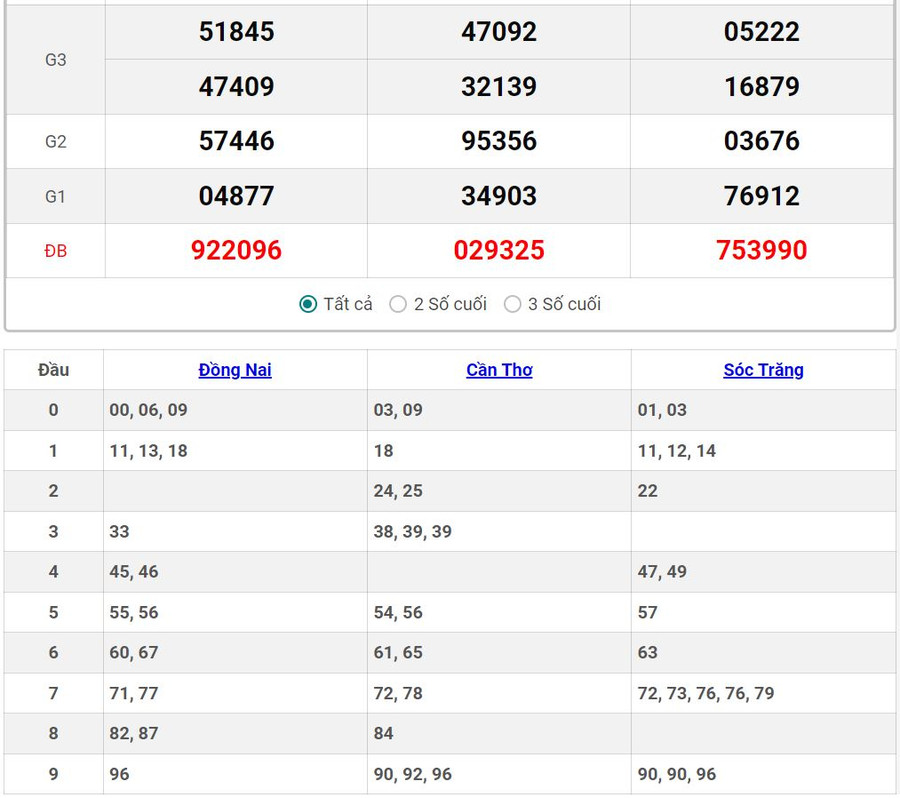Image resolution: width=900 pixels, height=798 pixels.
Task: Click the "Đầu" column header
Action: [54, 370]
